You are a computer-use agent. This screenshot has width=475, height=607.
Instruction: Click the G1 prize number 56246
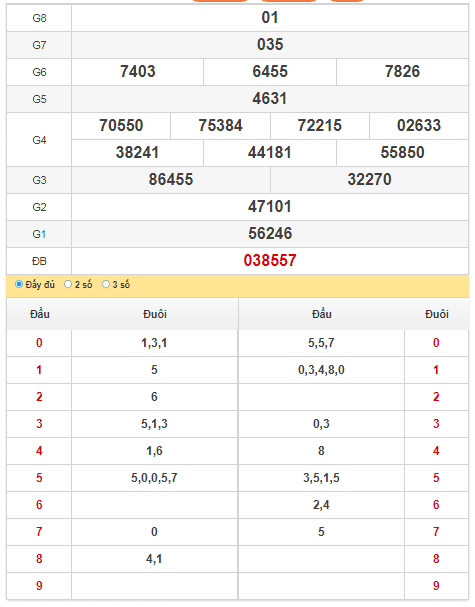pyautogui.click(x=270, y=233)
